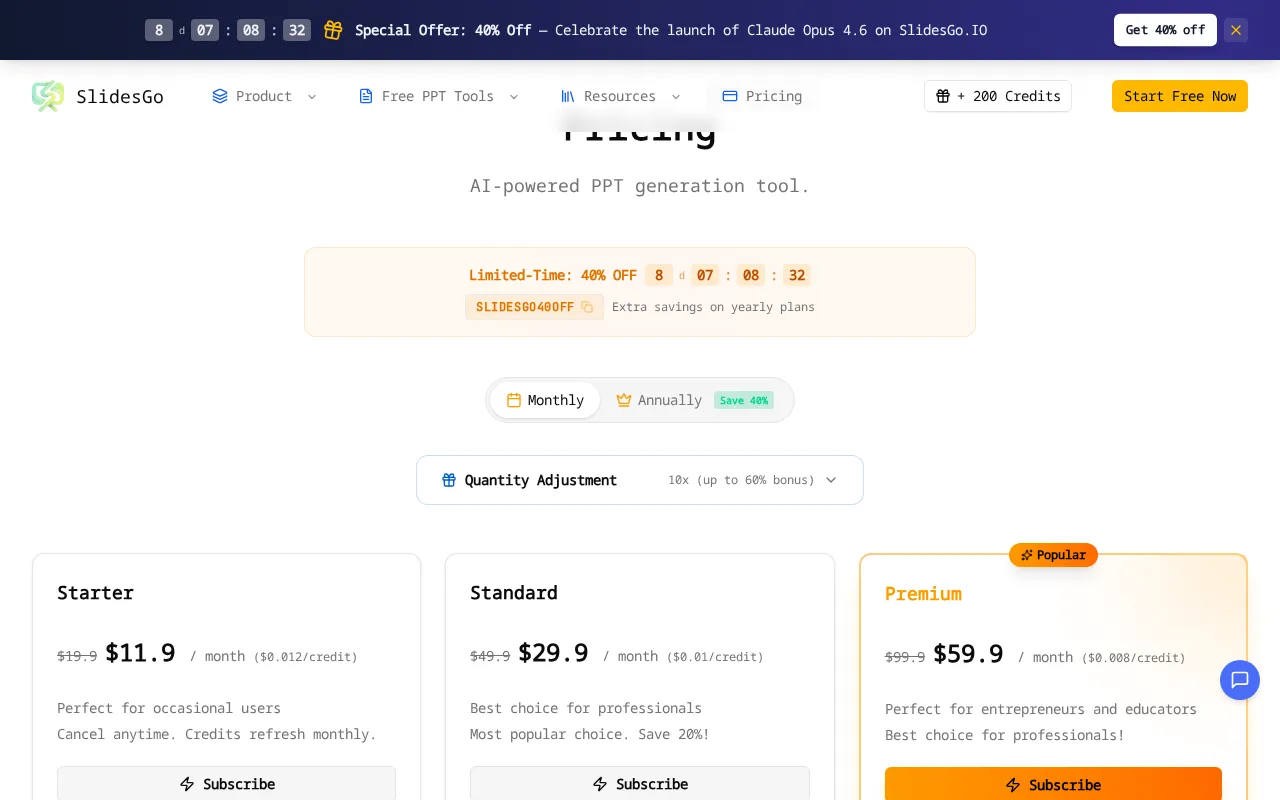Screen dimensions: 1280x800
Task: Click the Starter $11.9 price
Action: (x=140, y=653)
